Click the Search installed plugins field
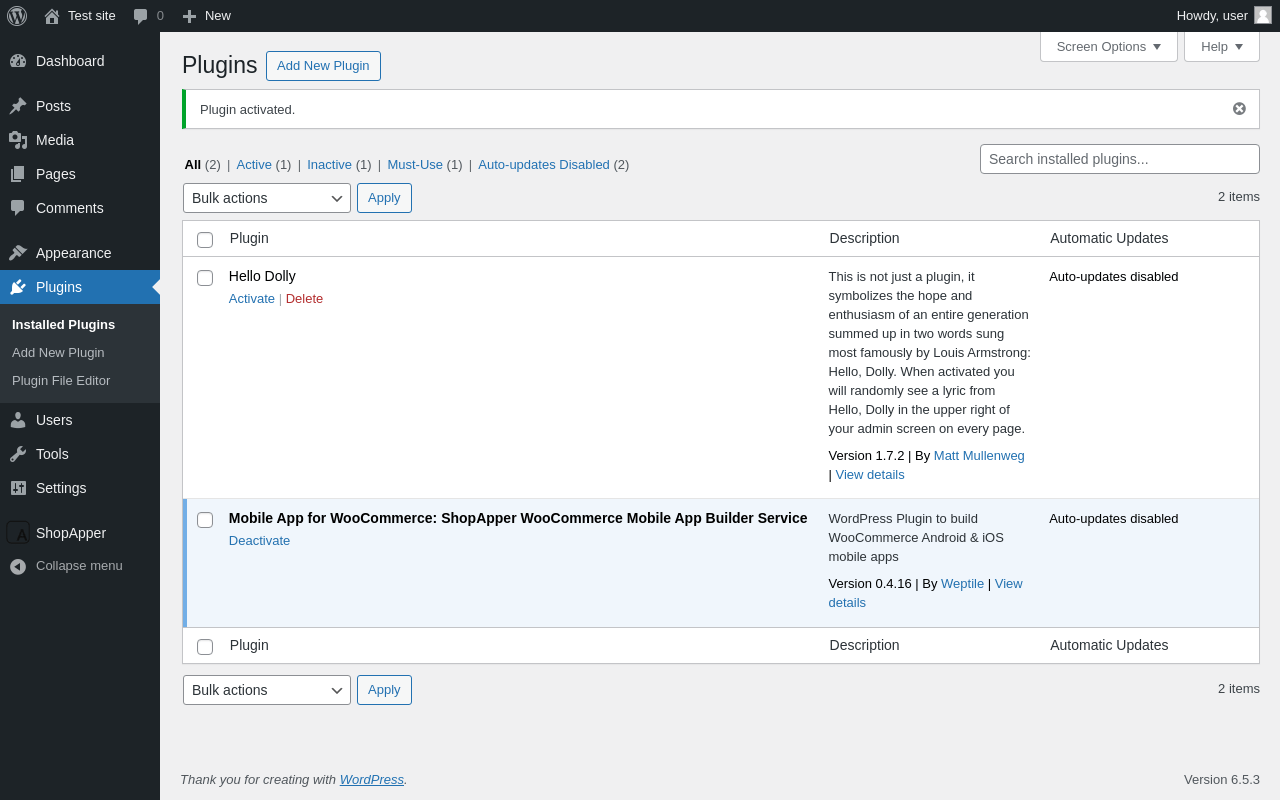 pos(1119,159)
